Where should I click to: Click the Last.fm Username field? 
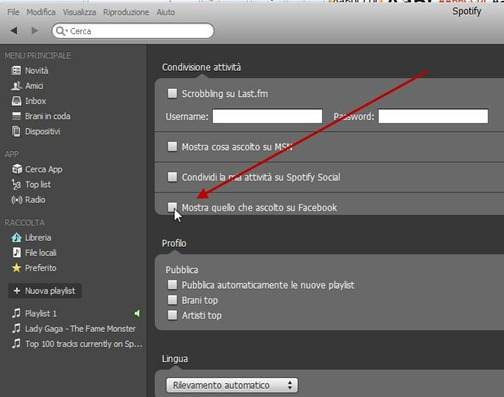click(x=267, y=116)
